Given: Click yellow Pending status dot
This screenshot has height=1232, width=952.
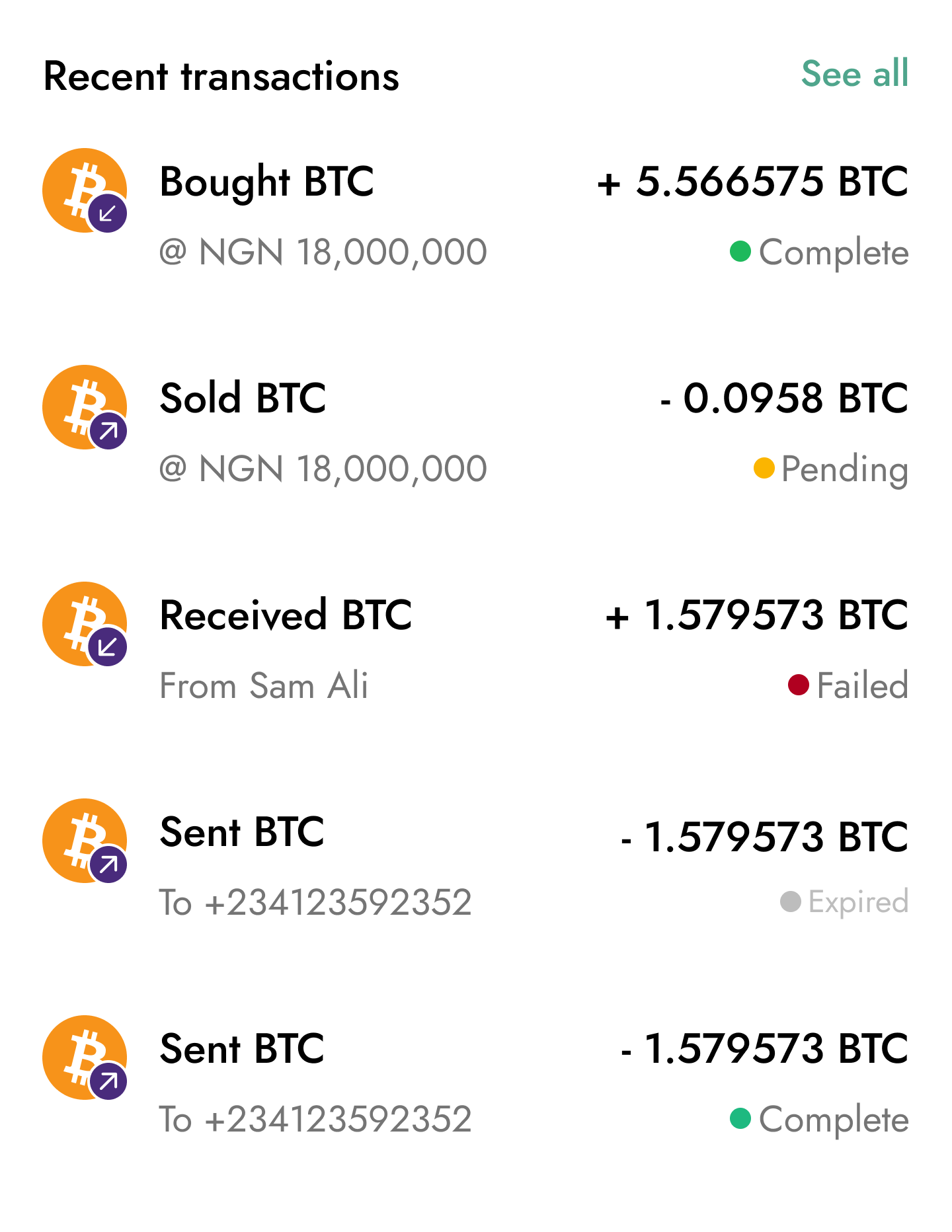Looking at the screenshot, I should click(x=764, y=468).
